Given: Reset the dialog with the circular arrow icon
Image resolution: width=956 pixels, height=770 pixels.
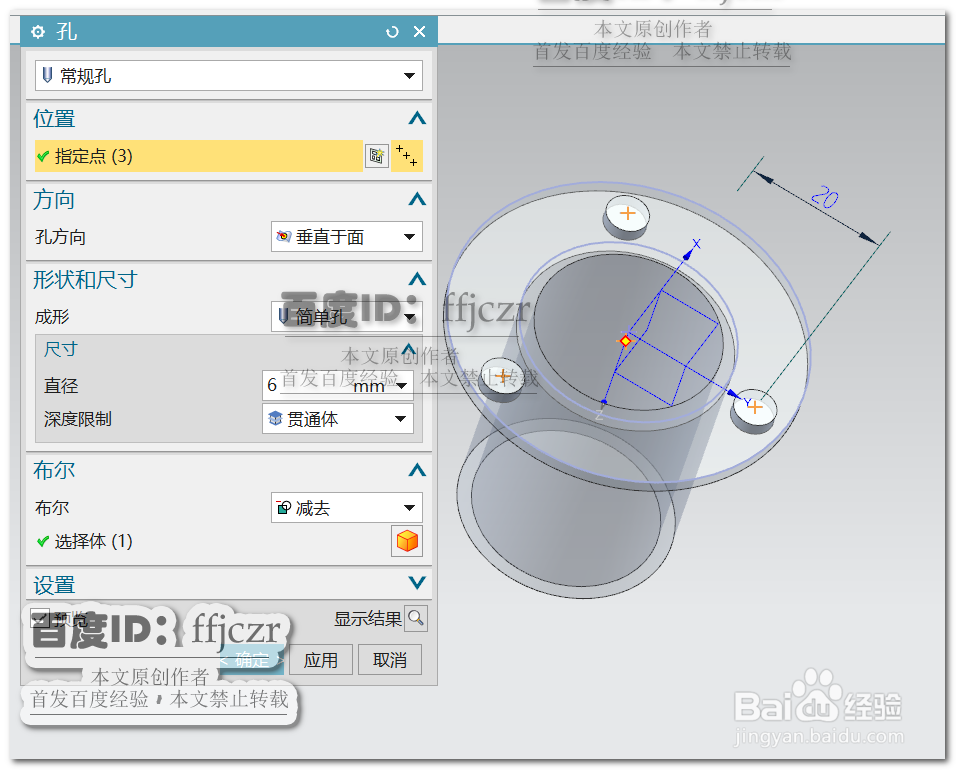Looking at the screenshot, I should pyautogui.click(x=392, y=32).
